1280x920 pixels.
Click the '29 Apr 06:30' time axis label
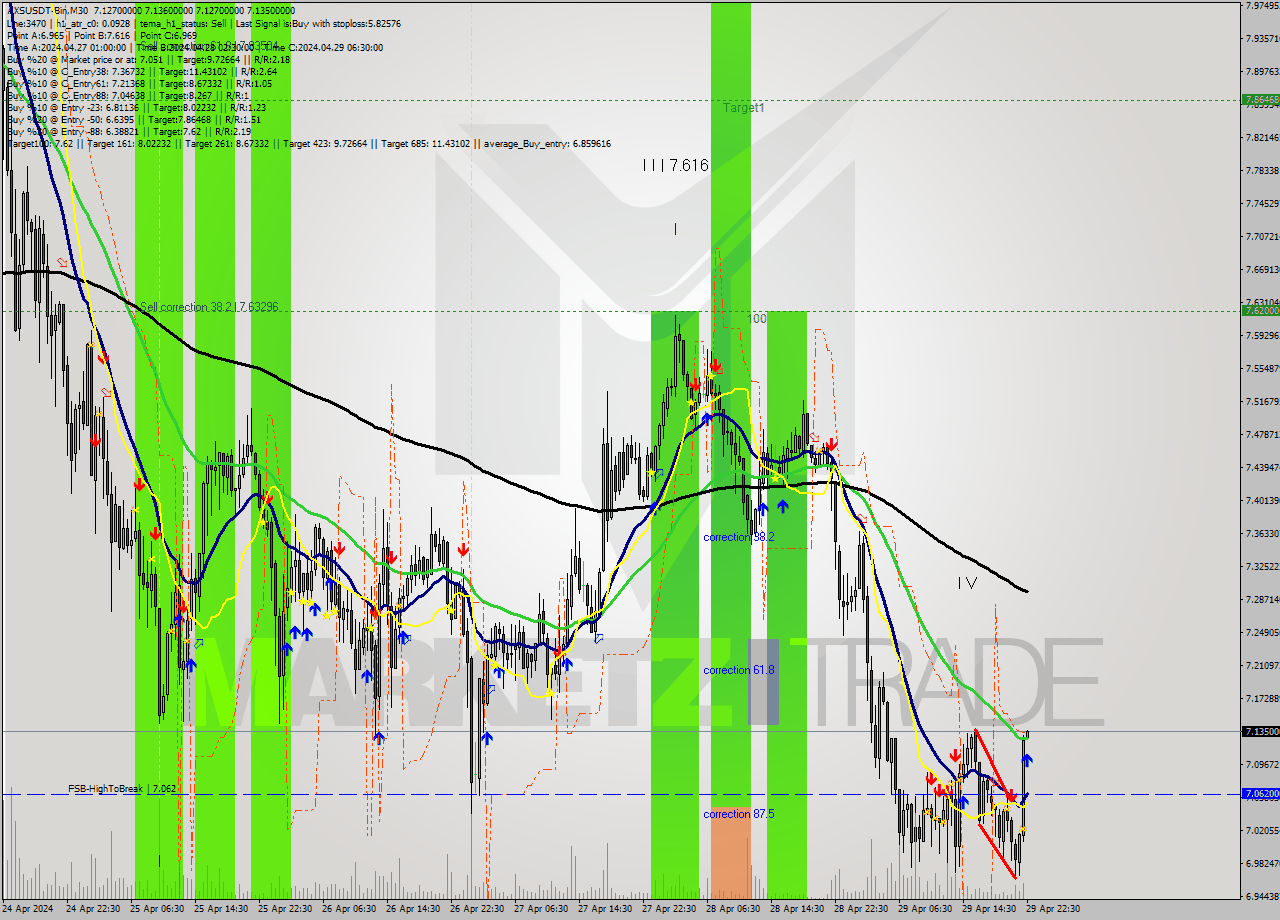pyautogui.click(x=925, y=909)
